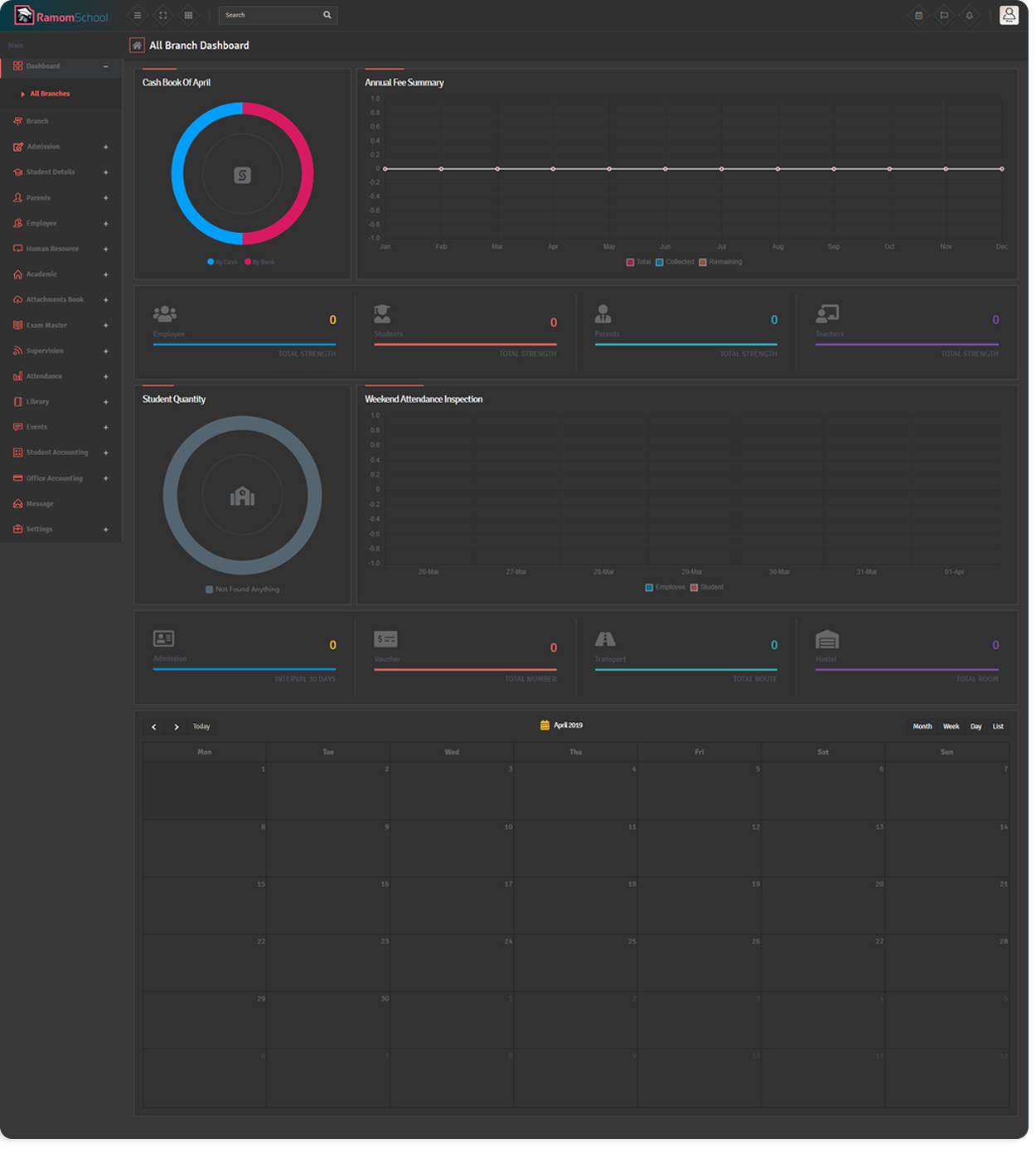Screen dimensions: 1036x1154
Task: Collapse the Dashboard sidebar section
Action: tap(106, 66)
